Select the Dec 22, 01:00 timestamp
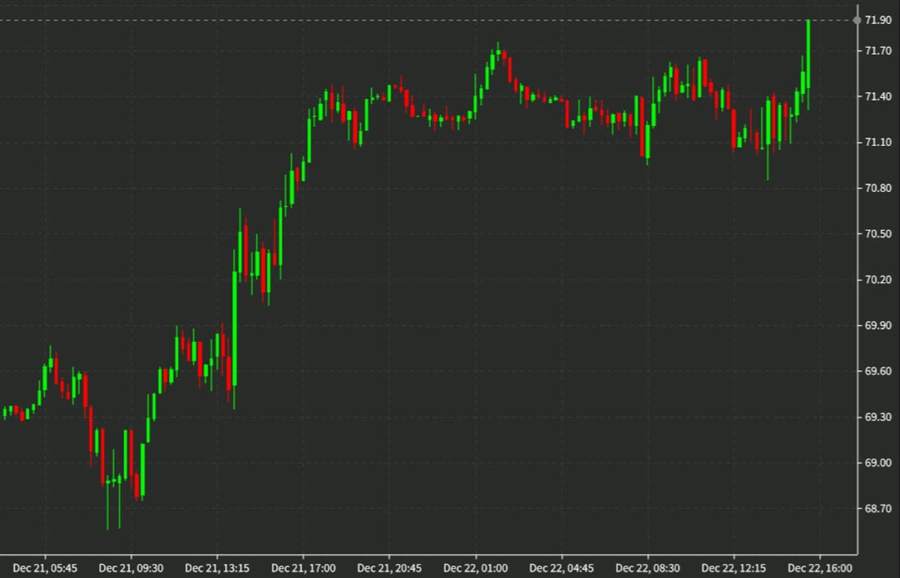Viewport: 900px width, 578px height. click(477, 565)
